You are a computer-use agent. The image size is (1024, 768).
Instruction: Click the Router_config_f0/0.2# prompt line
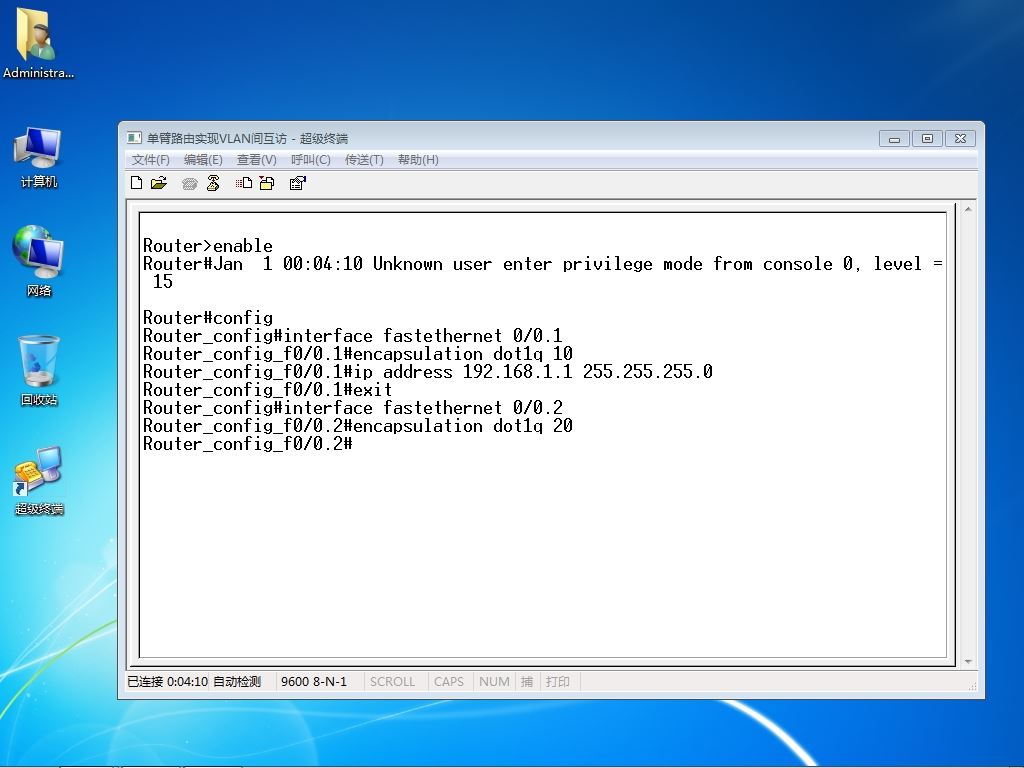[x=248, y=444]
